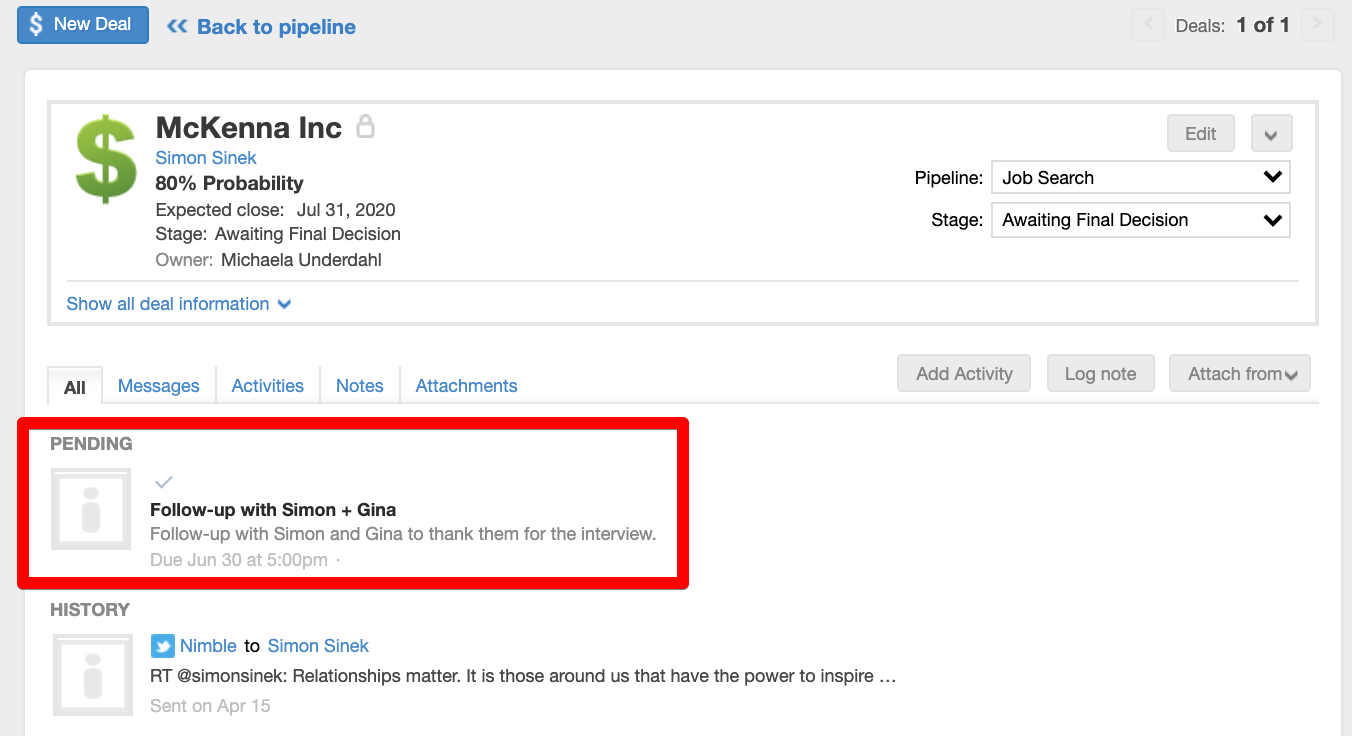The width and height of the screenshot is (1352, 736).
Task: Open the Simon Sinek contact link
Action: 205,157
